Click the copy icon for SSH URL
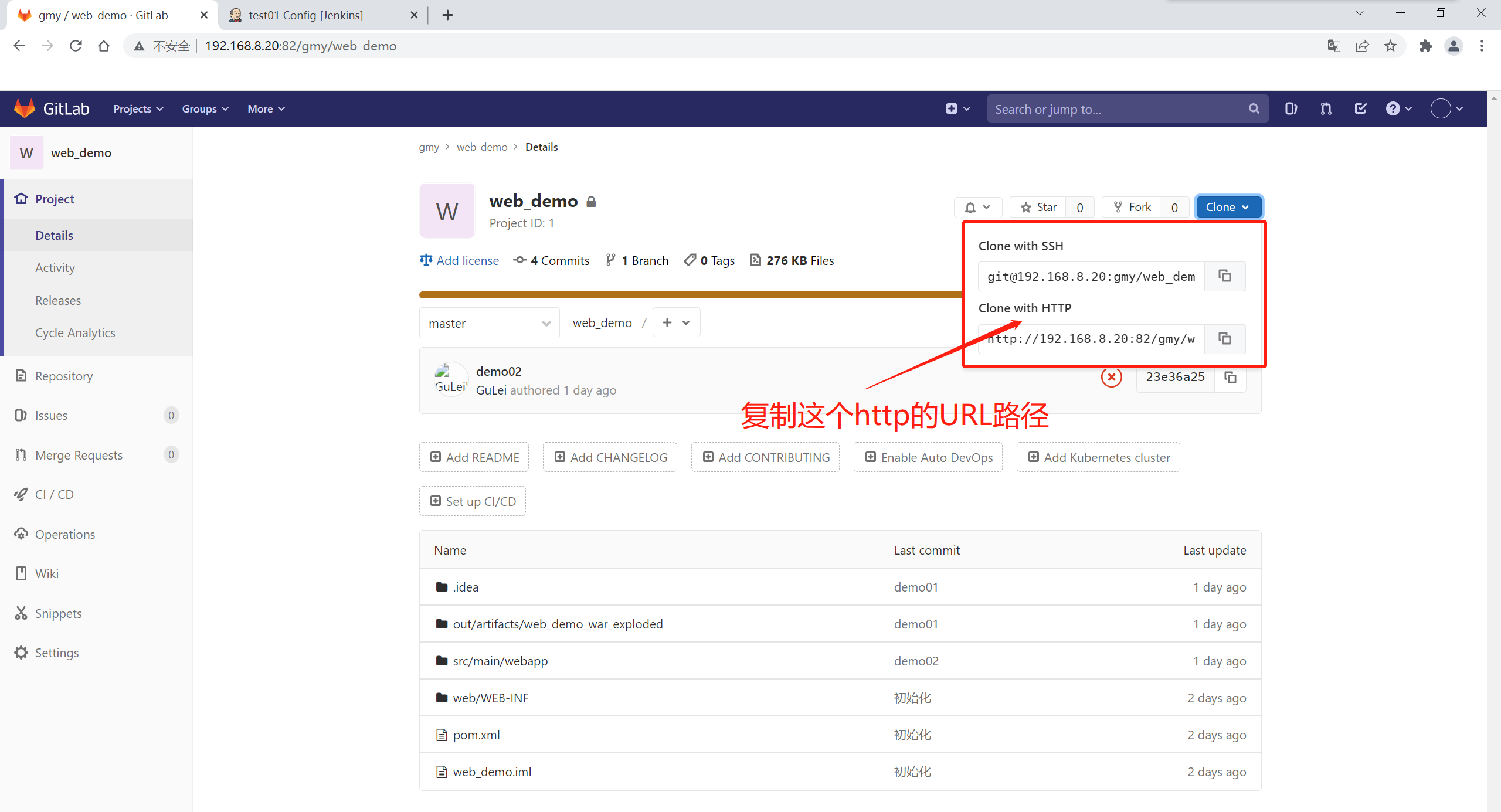The height and width of the screenshot is (812, 1501). tap(1225, 276)
